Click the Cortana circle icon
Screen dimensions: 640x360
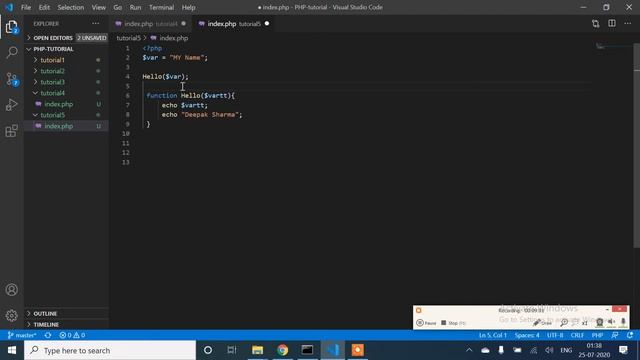(x=208, y=350)
